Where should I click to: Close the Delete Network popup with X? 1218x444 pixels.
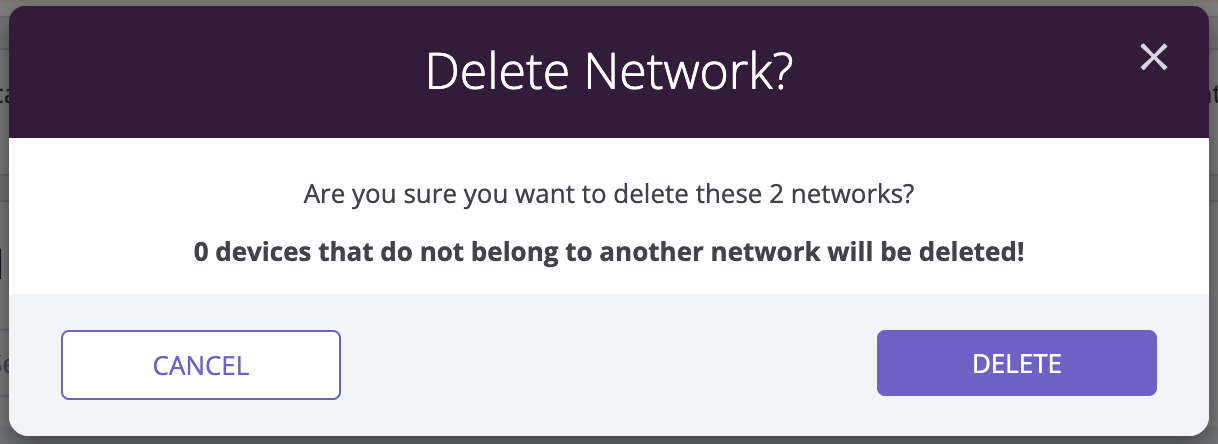1154,57
